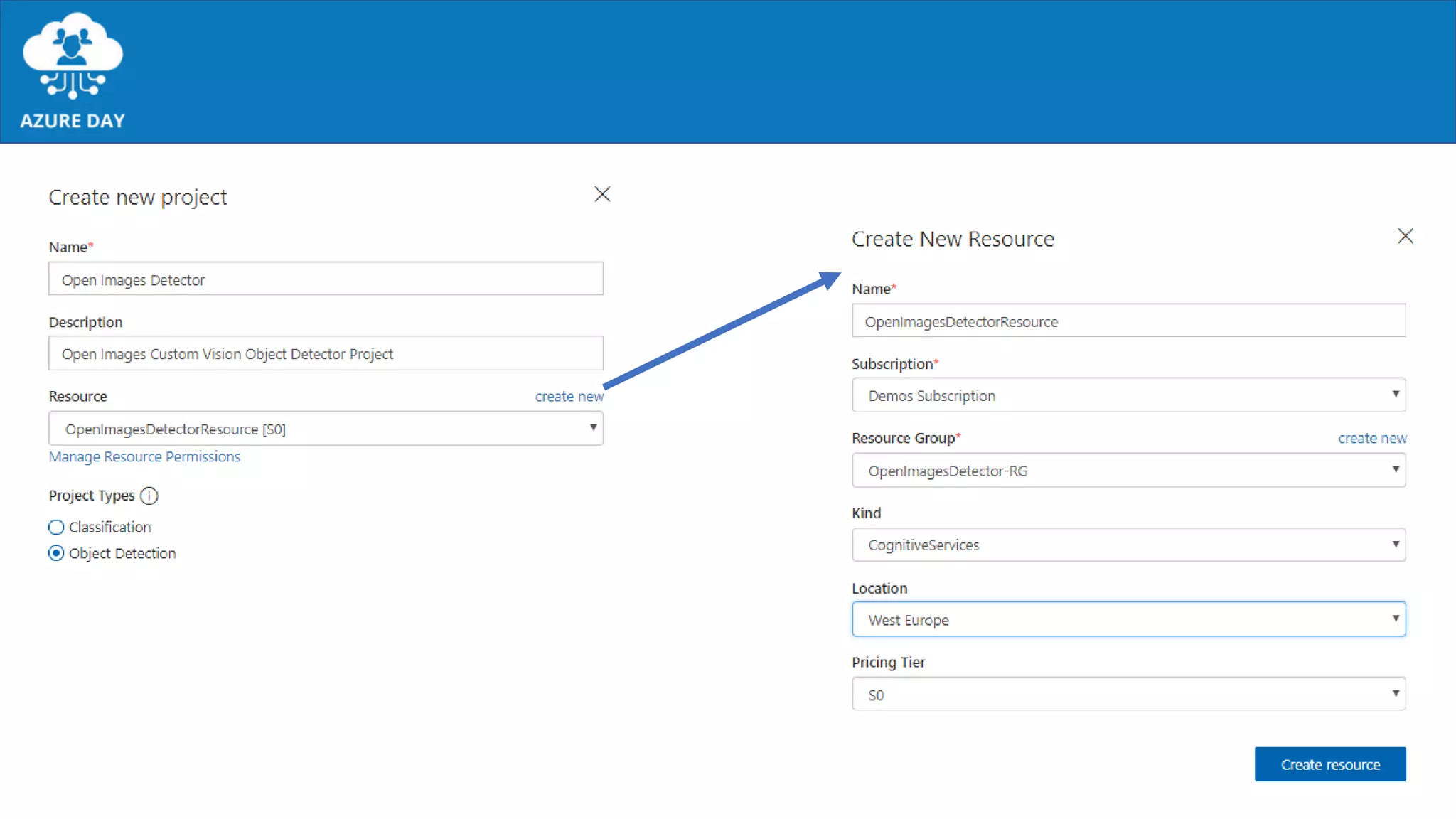1456x819 pixels.
Task: Click the Project Types info icon
Action: pos(149,496)
